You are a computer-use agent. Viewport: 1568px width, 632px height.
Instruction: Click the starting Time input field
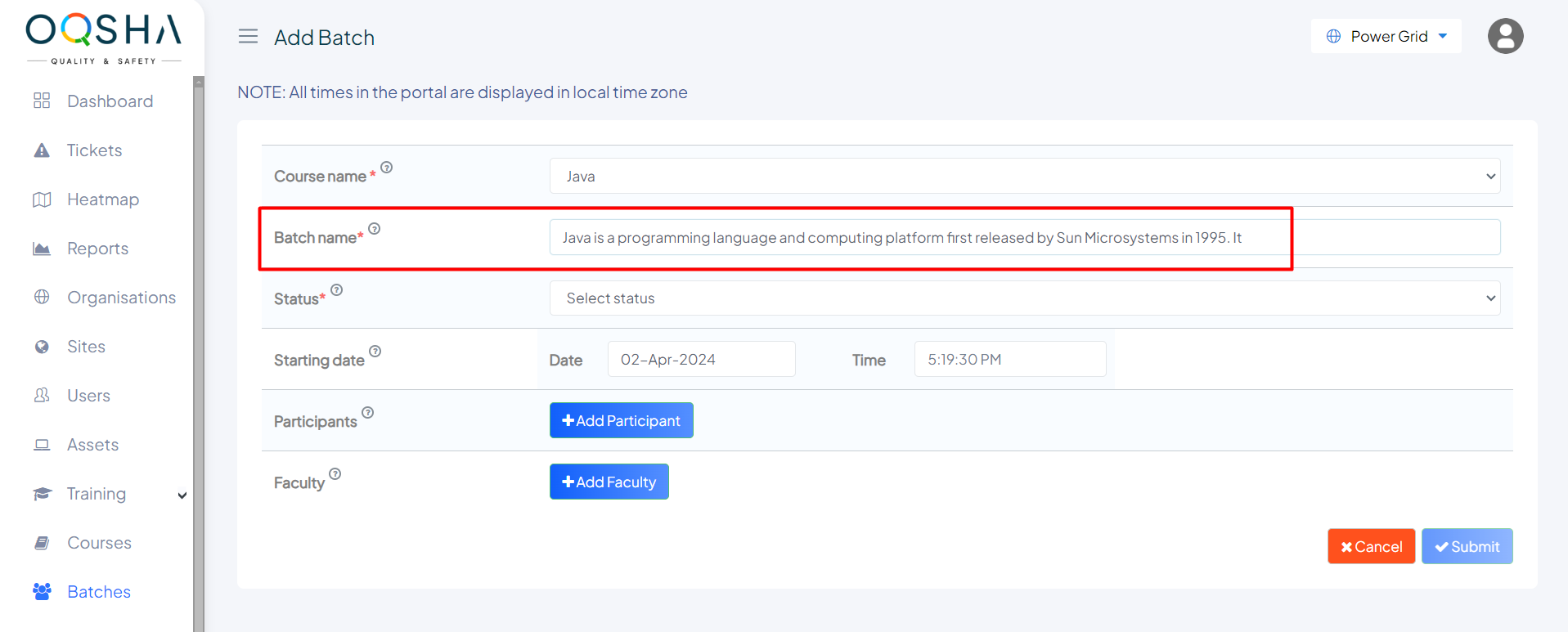click(x=1009, y=360)
